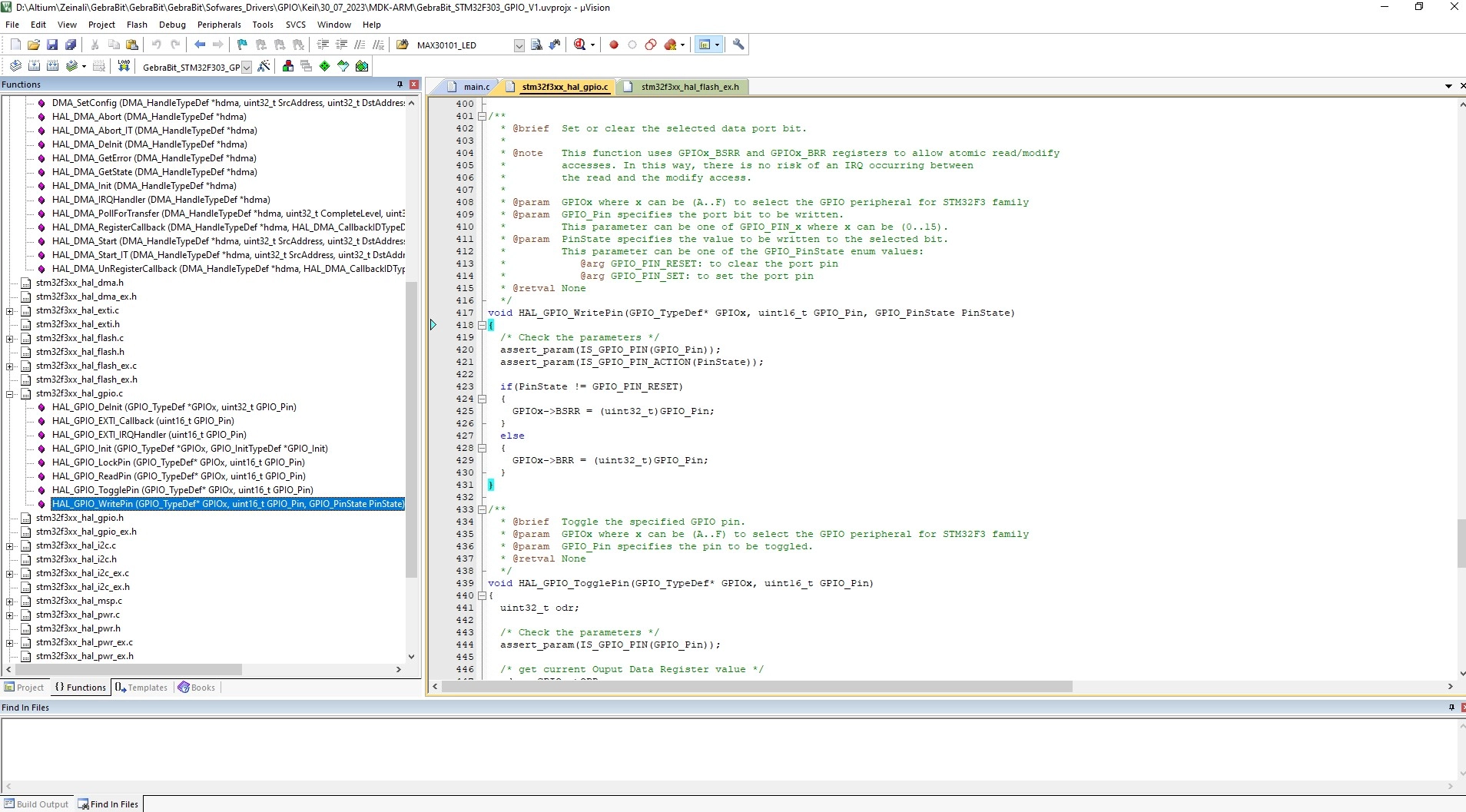Collapse the else-block fold at line 428
The image size is (1466, 812).
pyautogui.click(x=482, y=448)
